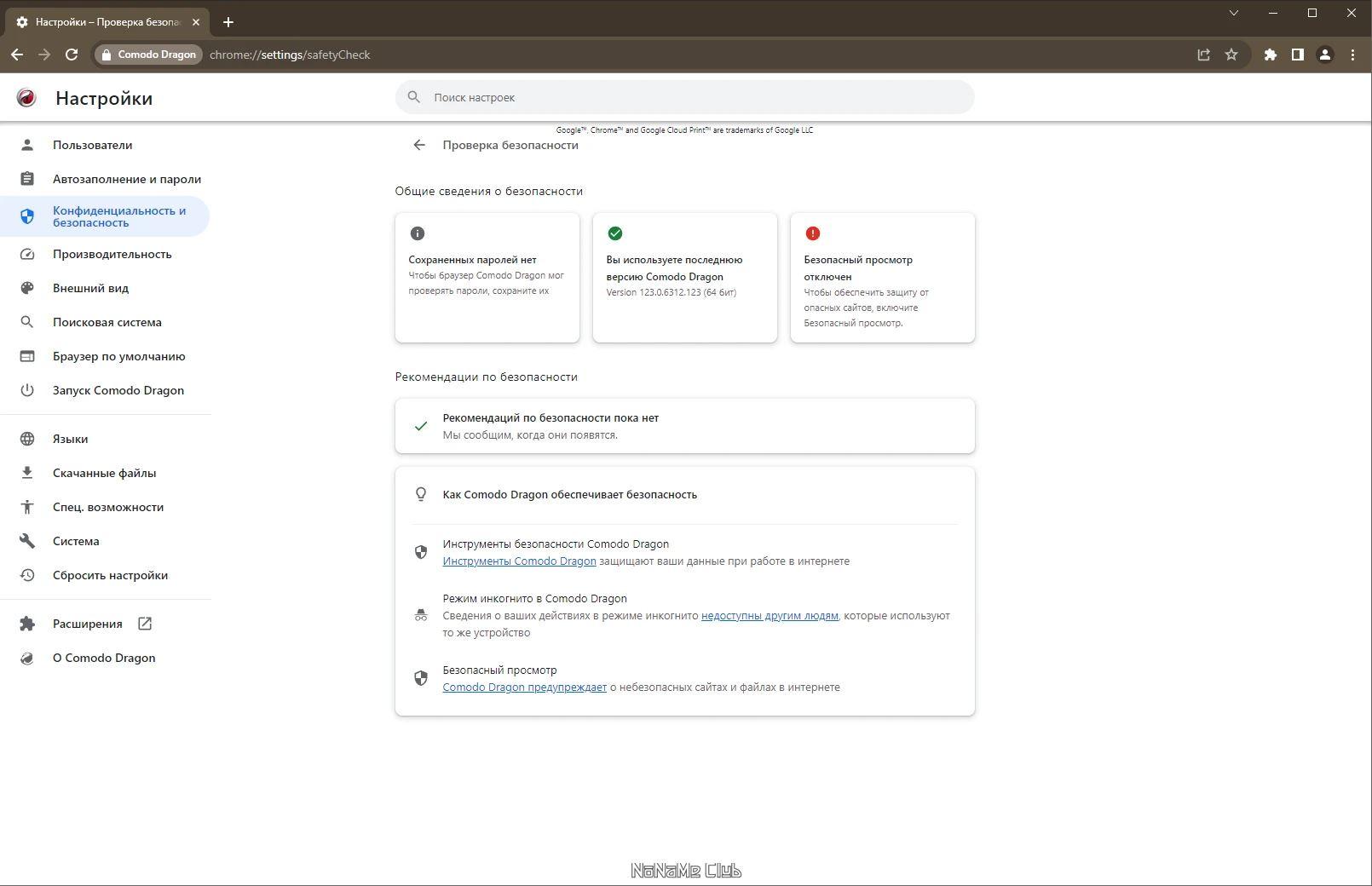
Task: Click the incognito icon beside Режим инкогнито
Action: 421,615
